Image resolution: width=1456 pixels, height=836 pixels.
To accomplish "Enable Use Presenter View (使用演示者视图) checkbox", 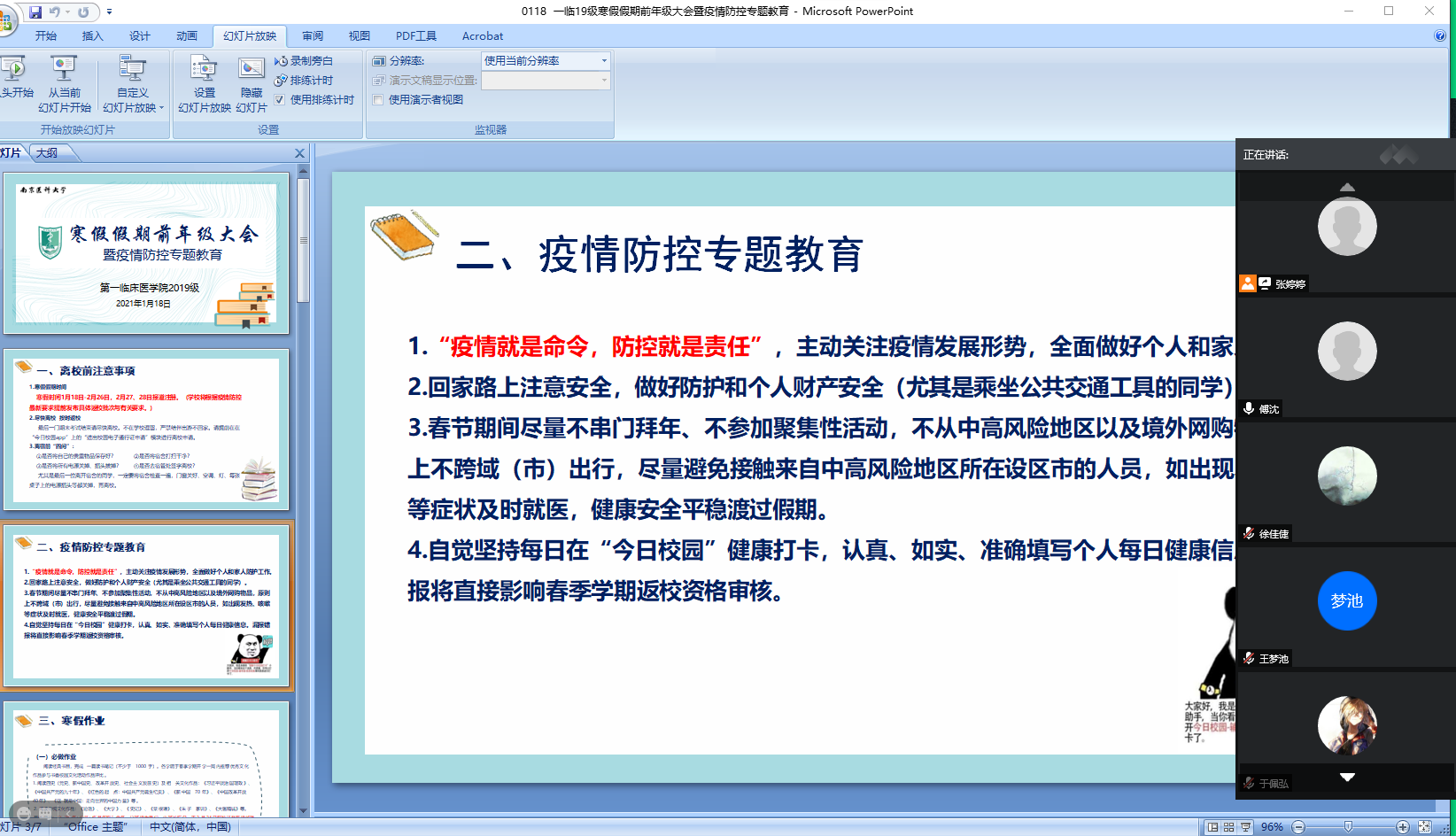I will tap(378, 100).
